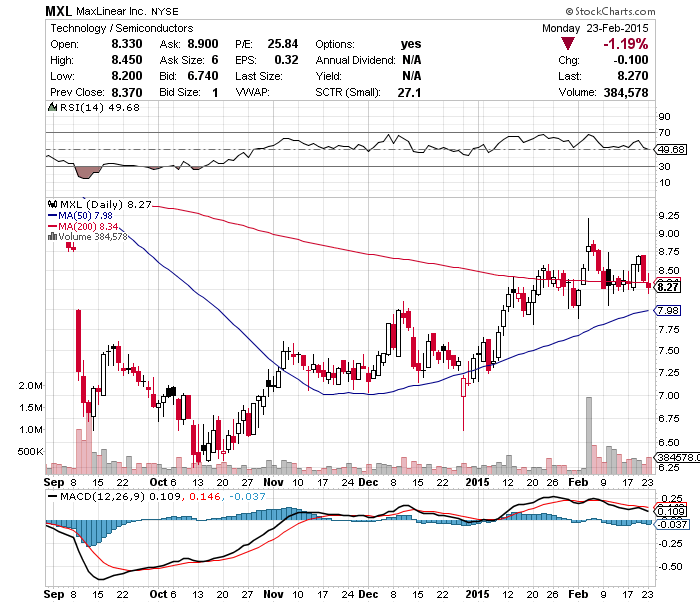Click the Last value 8.270
The image size is (700, 603).
633,76
